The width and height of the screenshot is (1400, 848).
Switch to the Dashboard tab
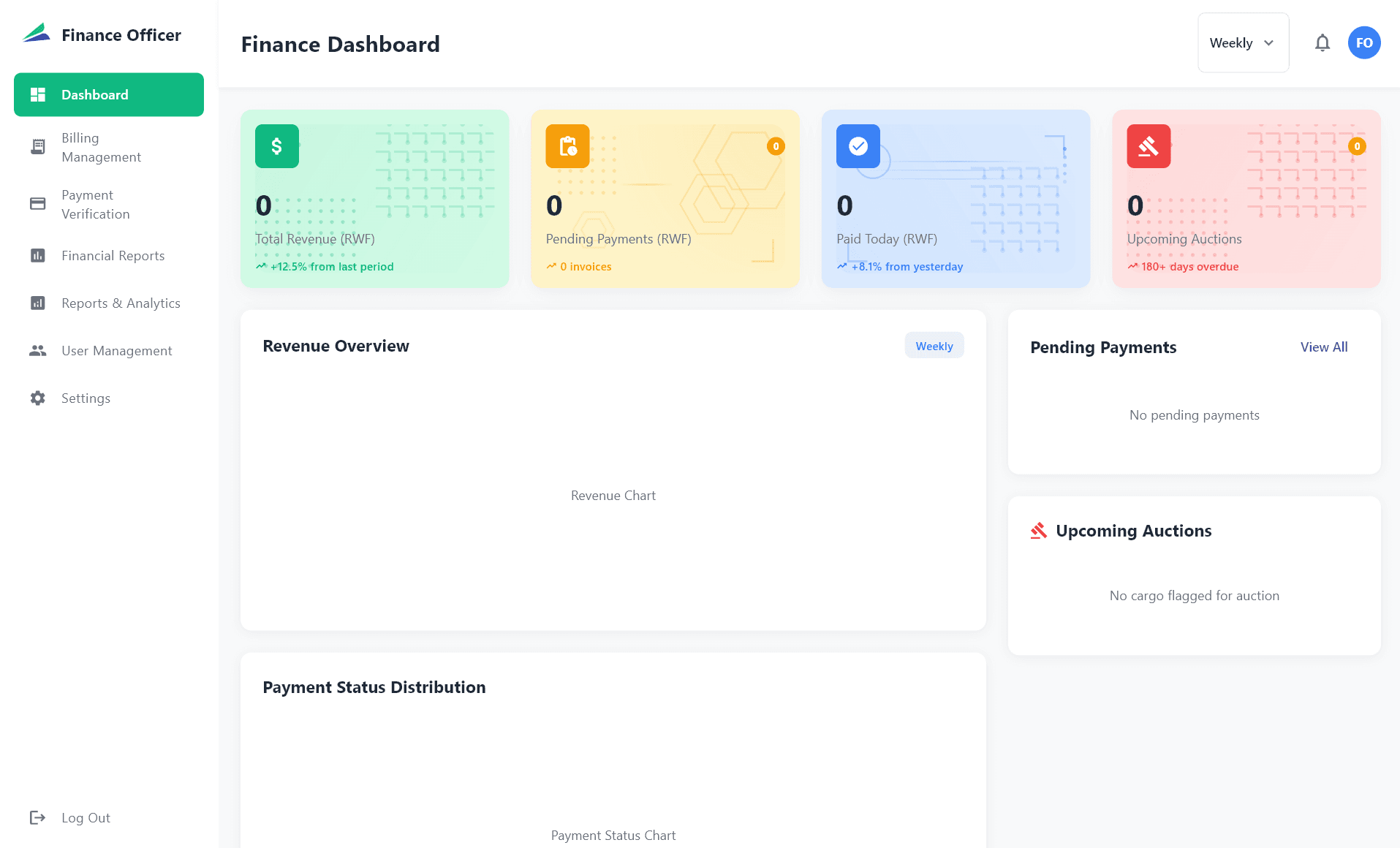(108, 94)
